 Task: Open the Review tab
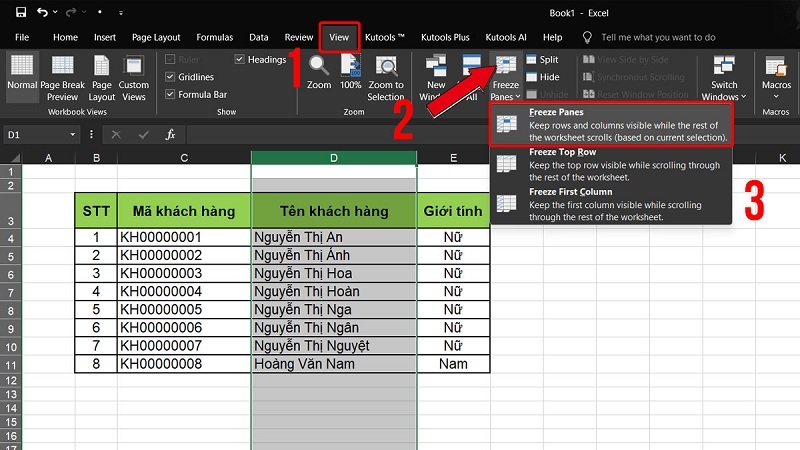tap(298, 37)
